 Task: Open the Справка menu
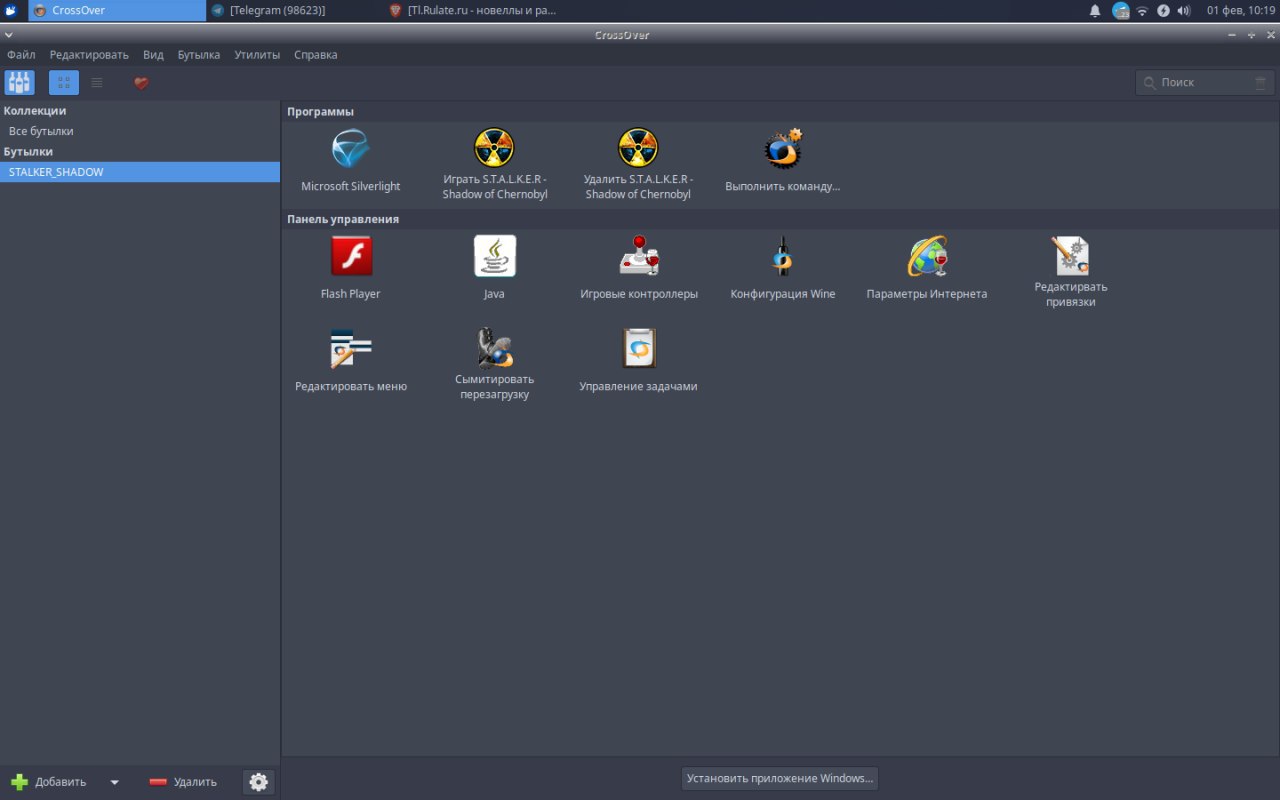[x=316, y=55]
